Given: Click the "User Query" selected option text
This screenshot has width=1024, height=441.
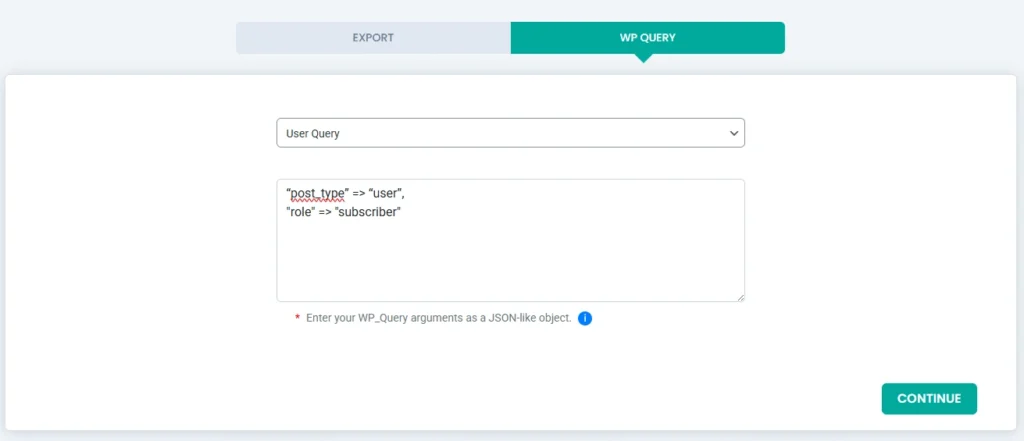Looking at the screenshot, I should click(x=313, y=133).
